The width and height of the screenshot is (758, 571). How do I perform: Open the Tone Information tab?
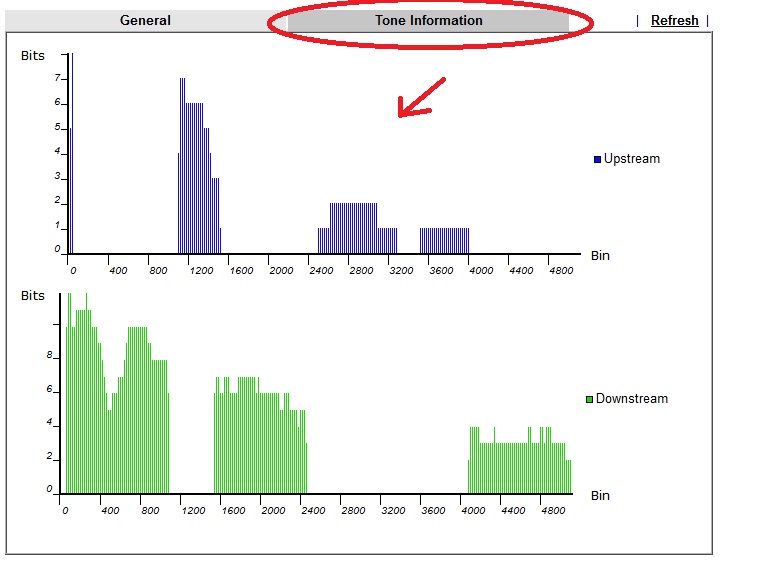(428, 20)
